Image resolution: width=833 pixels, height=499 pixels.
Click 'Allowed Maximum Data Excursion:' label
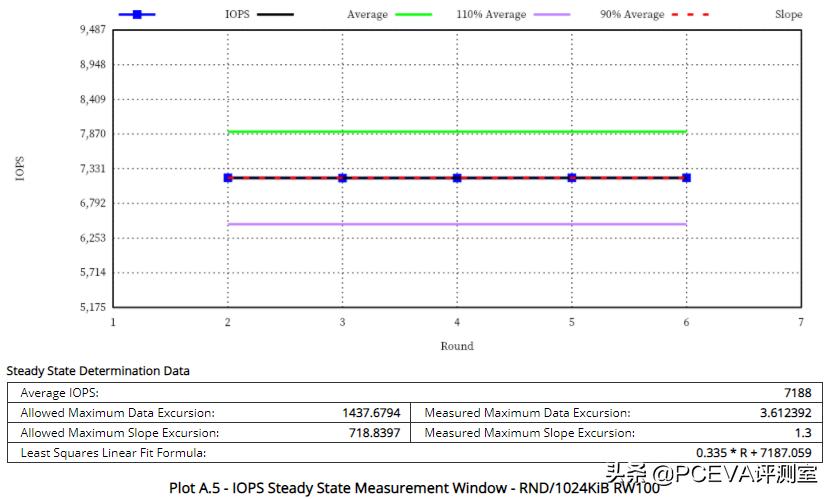[x=117, y=413]
